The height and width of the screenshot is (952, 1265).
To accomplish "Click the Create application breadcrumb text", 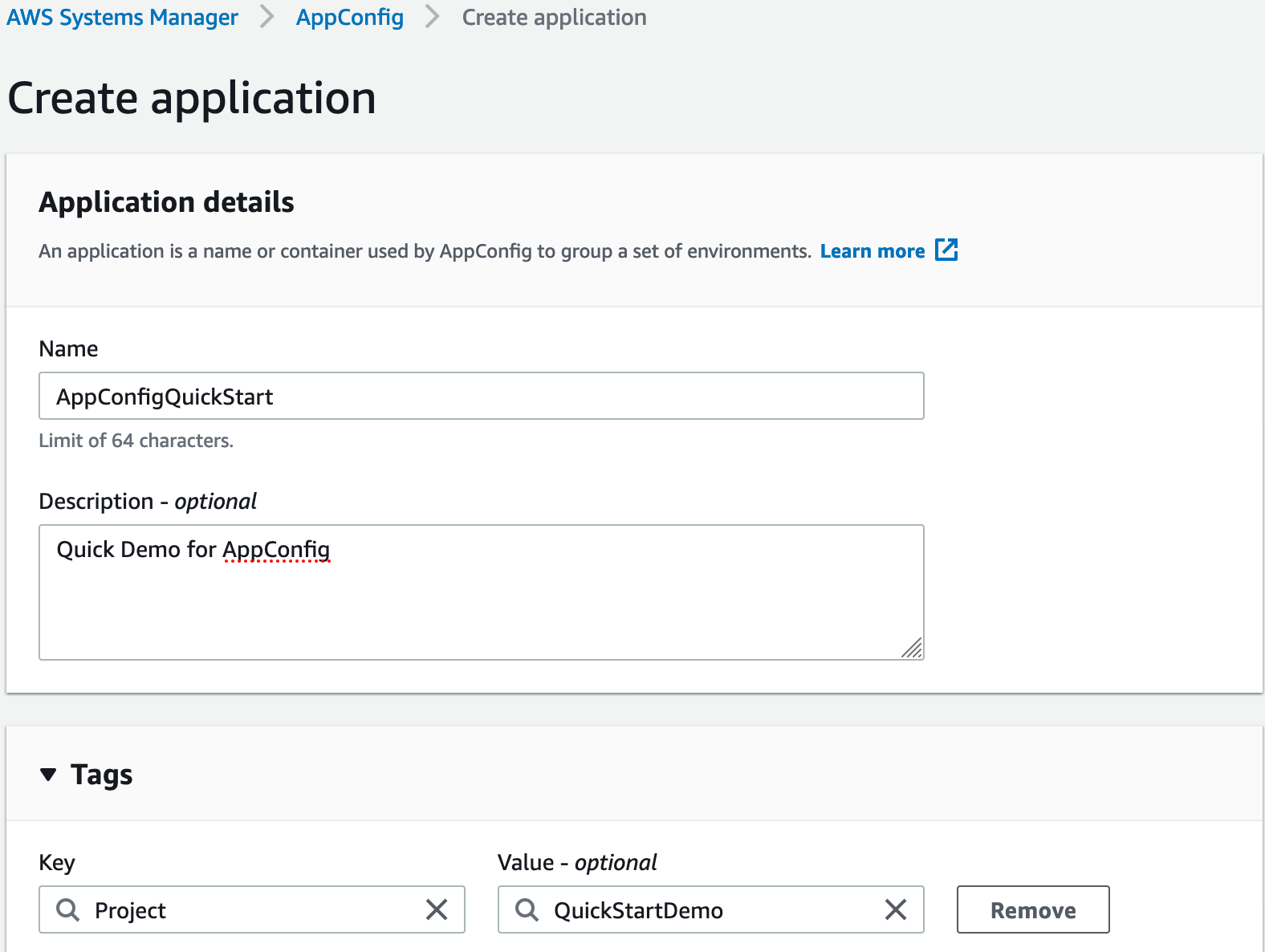I will click(x=555, y=17).
